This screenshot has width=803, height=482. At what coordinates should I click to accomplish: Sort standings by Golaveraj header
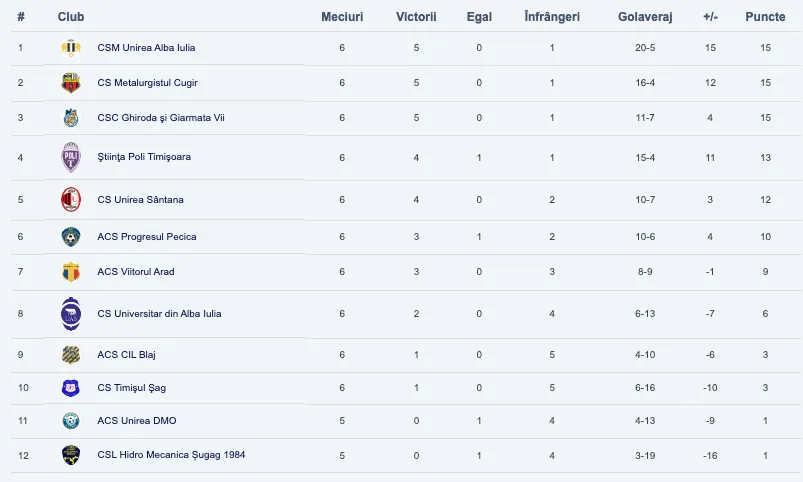coord(645,17)
